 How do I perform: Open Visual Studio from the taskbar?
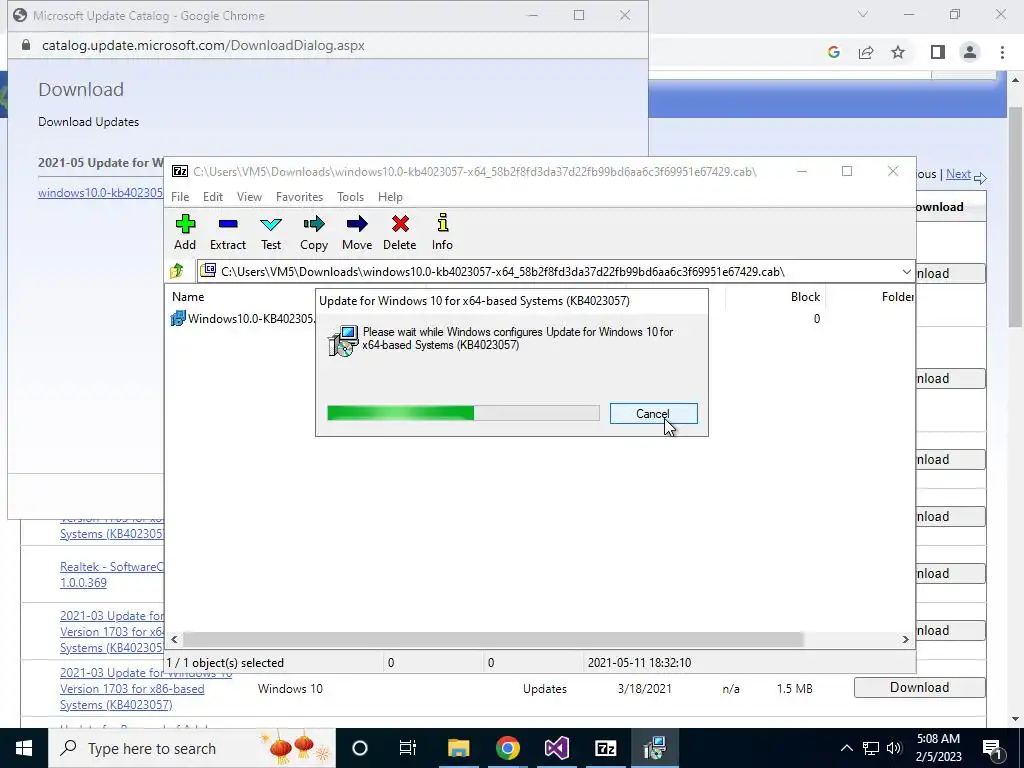(556, 748)
